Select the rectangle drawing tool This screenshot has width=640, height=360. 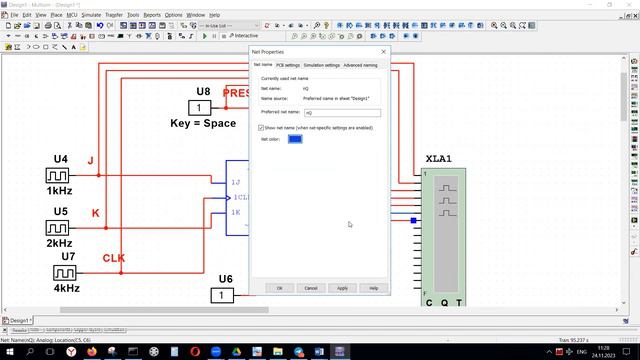45,47
